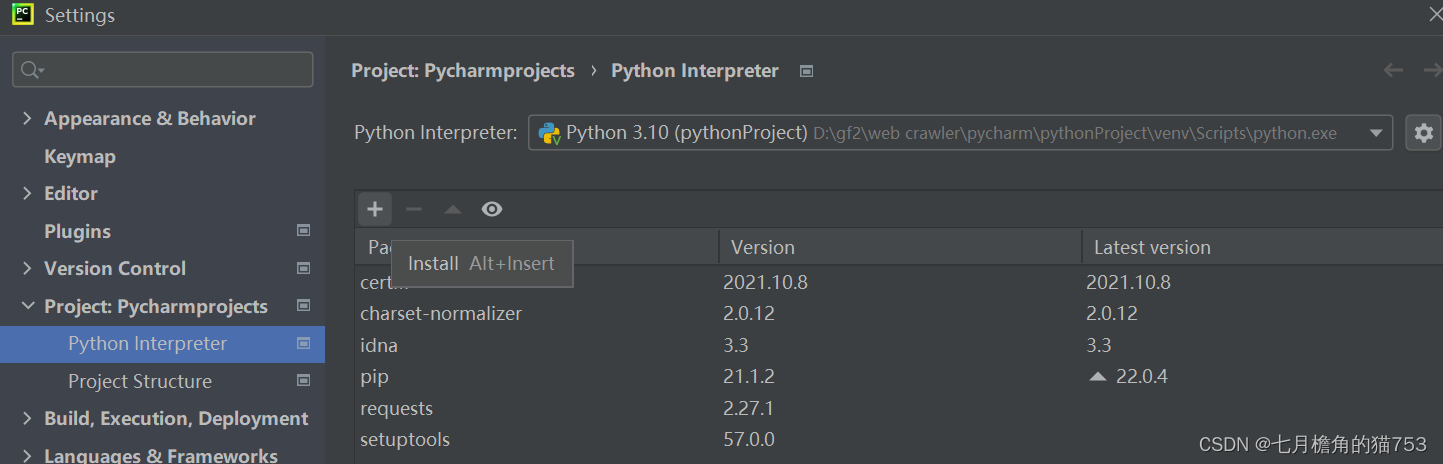Expand Appearance & Behavior section
Viewport: 1443px width, 464px height.
[27, 118]
